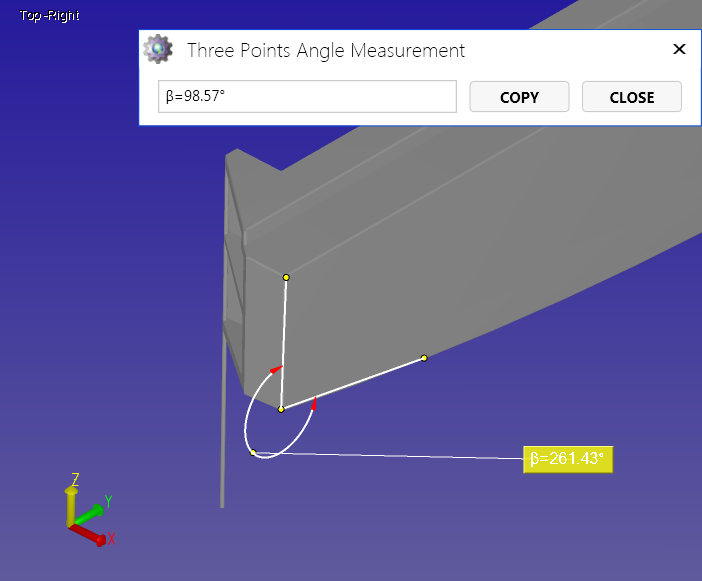Click the red X axis arrow
Screen dimensions: 702x581
(x=90, y=535)
